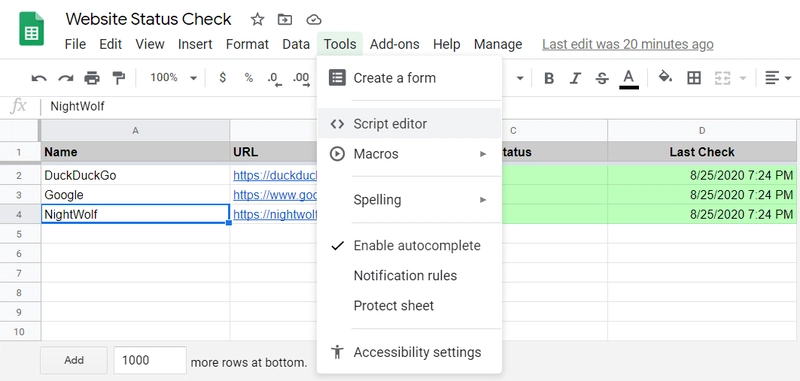Viewport: 800px width, 381px height.
Task: Redo the last action
Action: pyautogui.click(x=65, y=78)
